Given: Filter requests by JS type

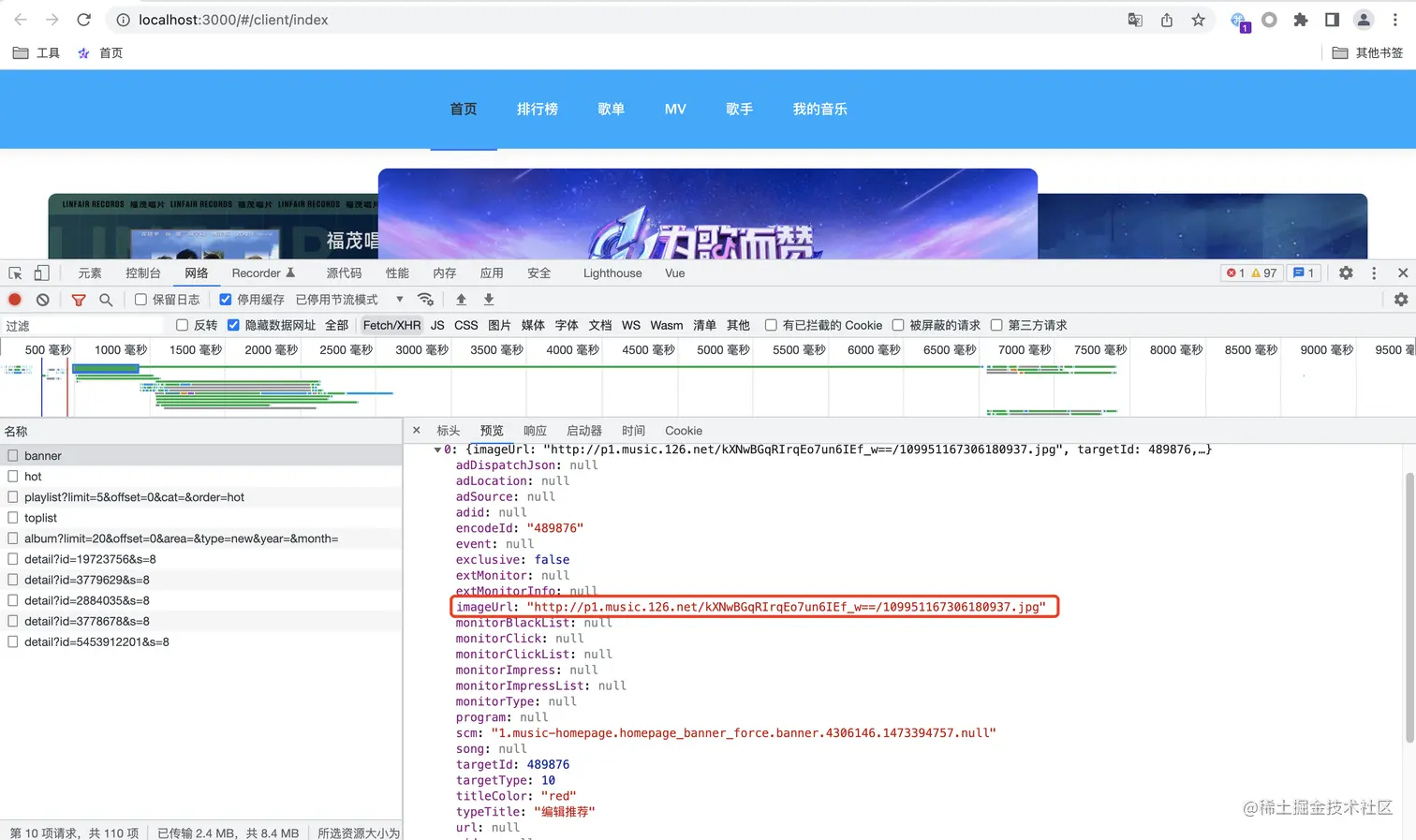Looking at the screenshot, I should coord(437,325).
